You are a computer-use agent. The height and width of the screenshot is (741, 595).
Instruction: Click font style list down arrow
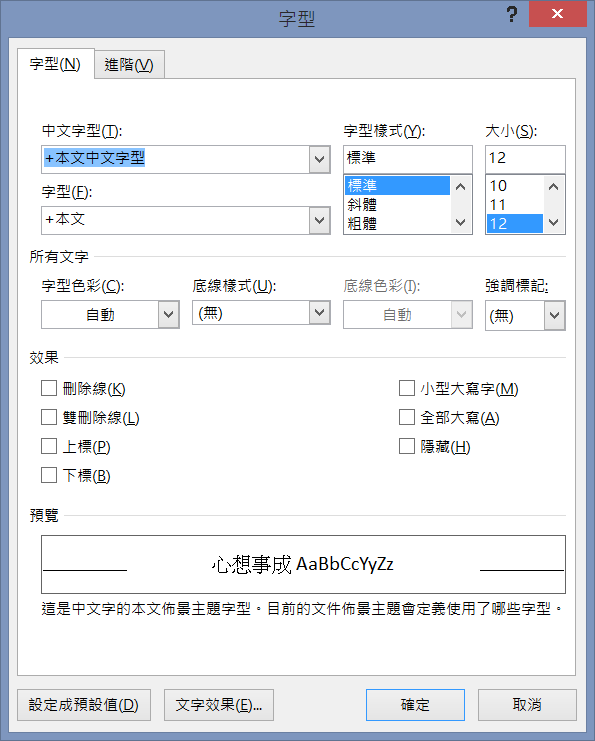pyautogui.click(x=460, y=223)
